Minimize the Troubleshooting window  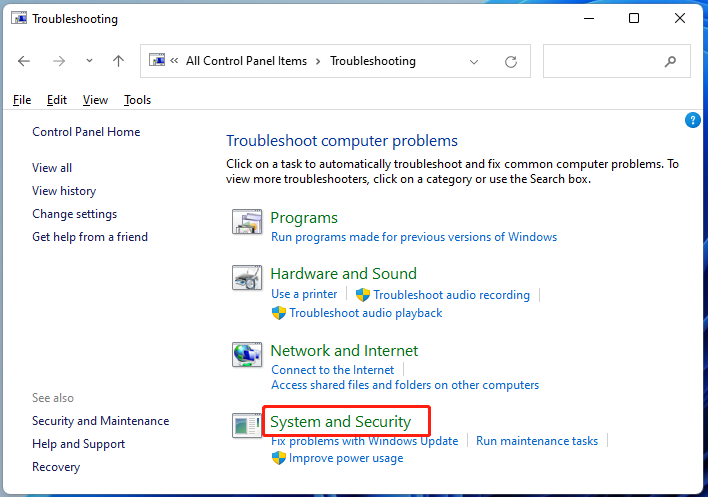[589, 19]
